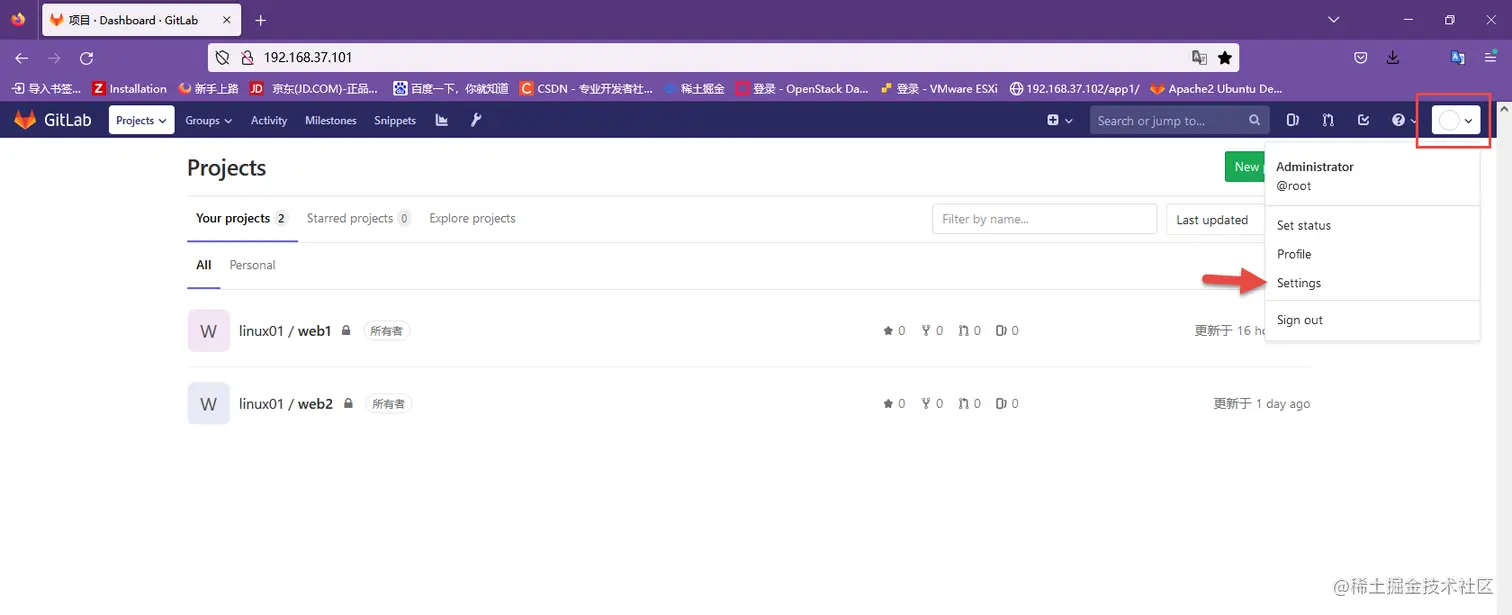Click the web2 project avatar
The height and width of the screenshot is (615, 1512).
(208, 404)
